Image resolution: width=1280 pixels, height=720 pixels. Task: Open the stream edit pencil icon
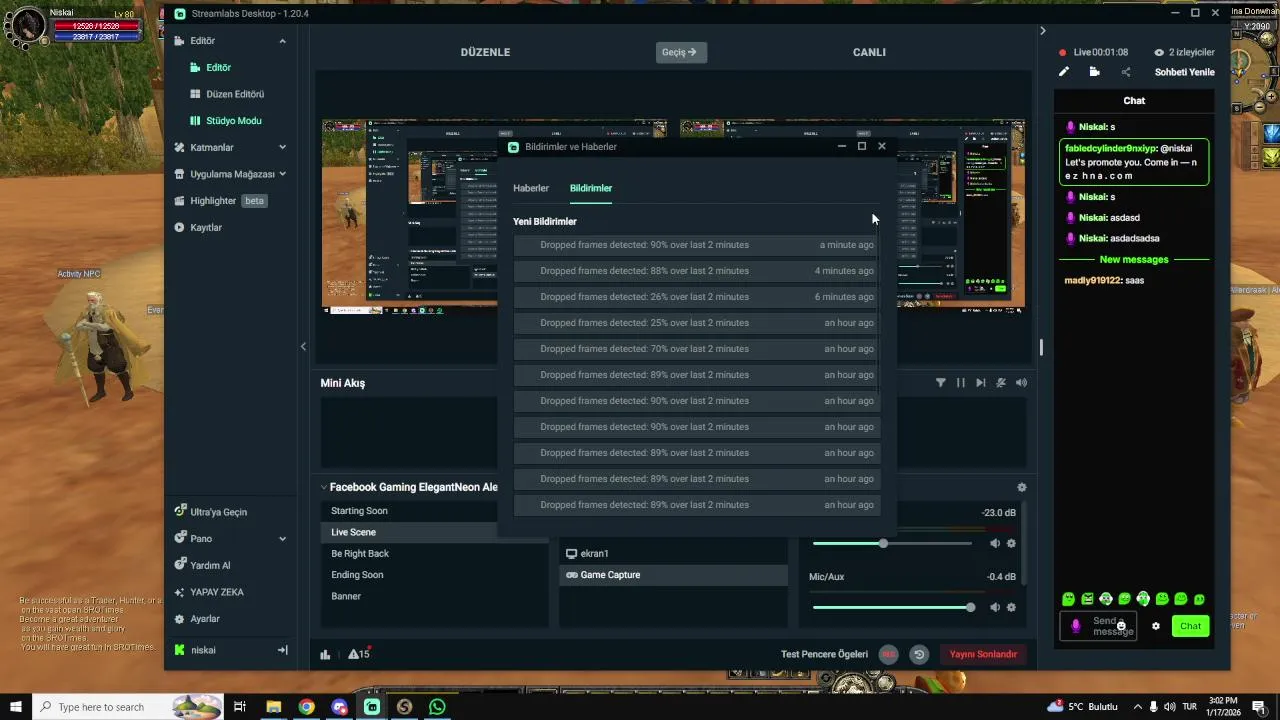[1064, 72]
